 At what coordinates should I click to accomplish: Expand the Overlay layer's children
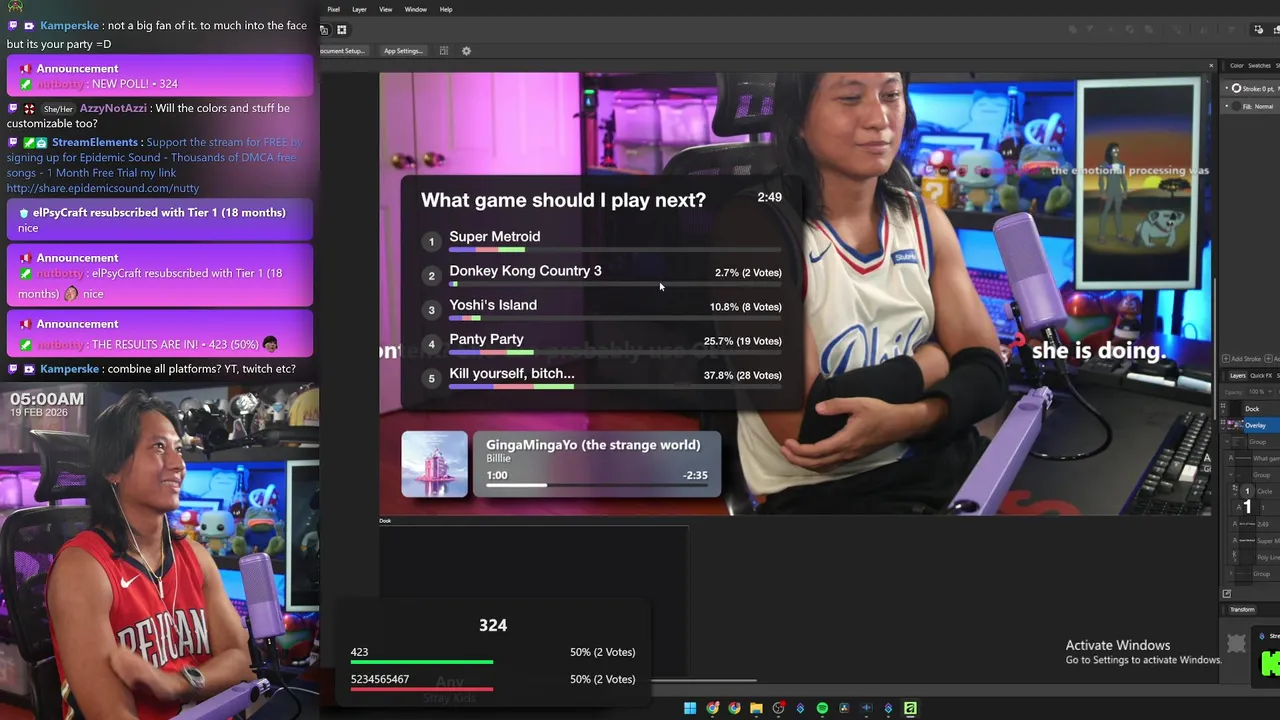pyautogui.click(x=1223, y=428)
